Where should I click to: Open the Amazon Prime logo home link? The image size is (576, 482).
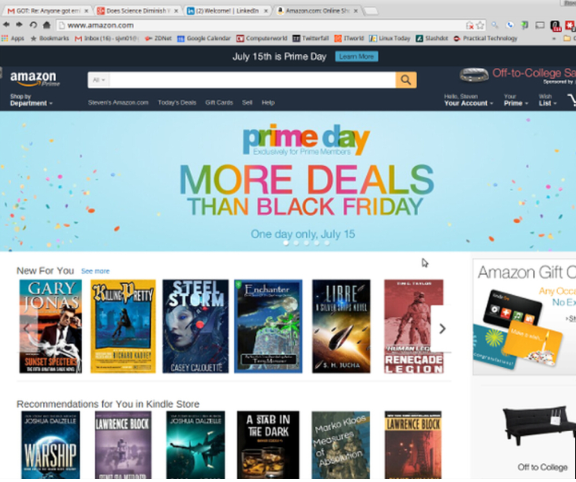point(35,79)
